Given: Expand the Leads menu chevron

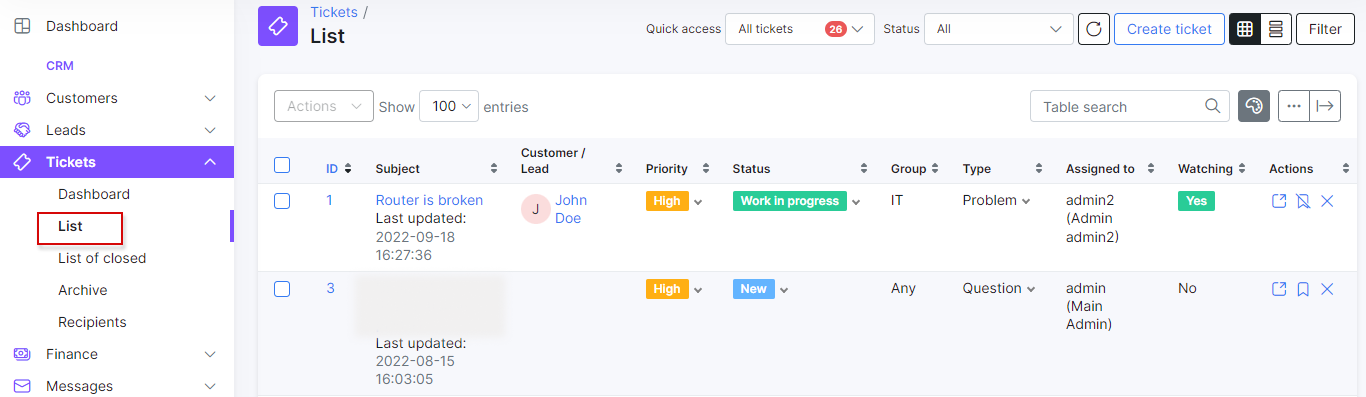Looking at the screenshot, I should (x=210, y=130).
